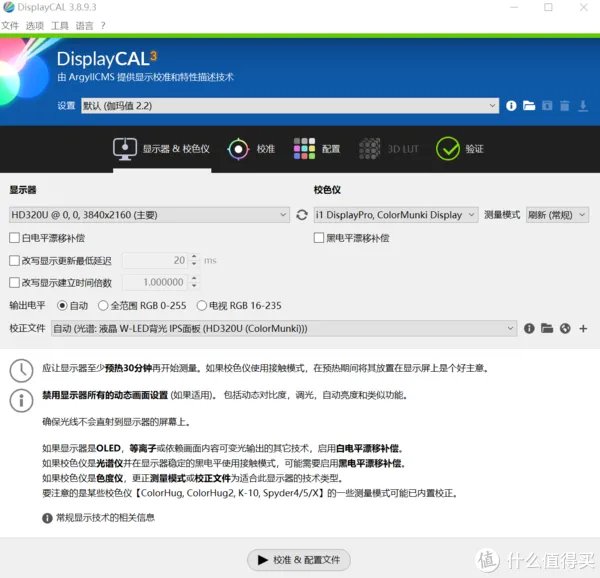Switch to 配置 tab
The image size is (600, 578).
click(317, 149)
